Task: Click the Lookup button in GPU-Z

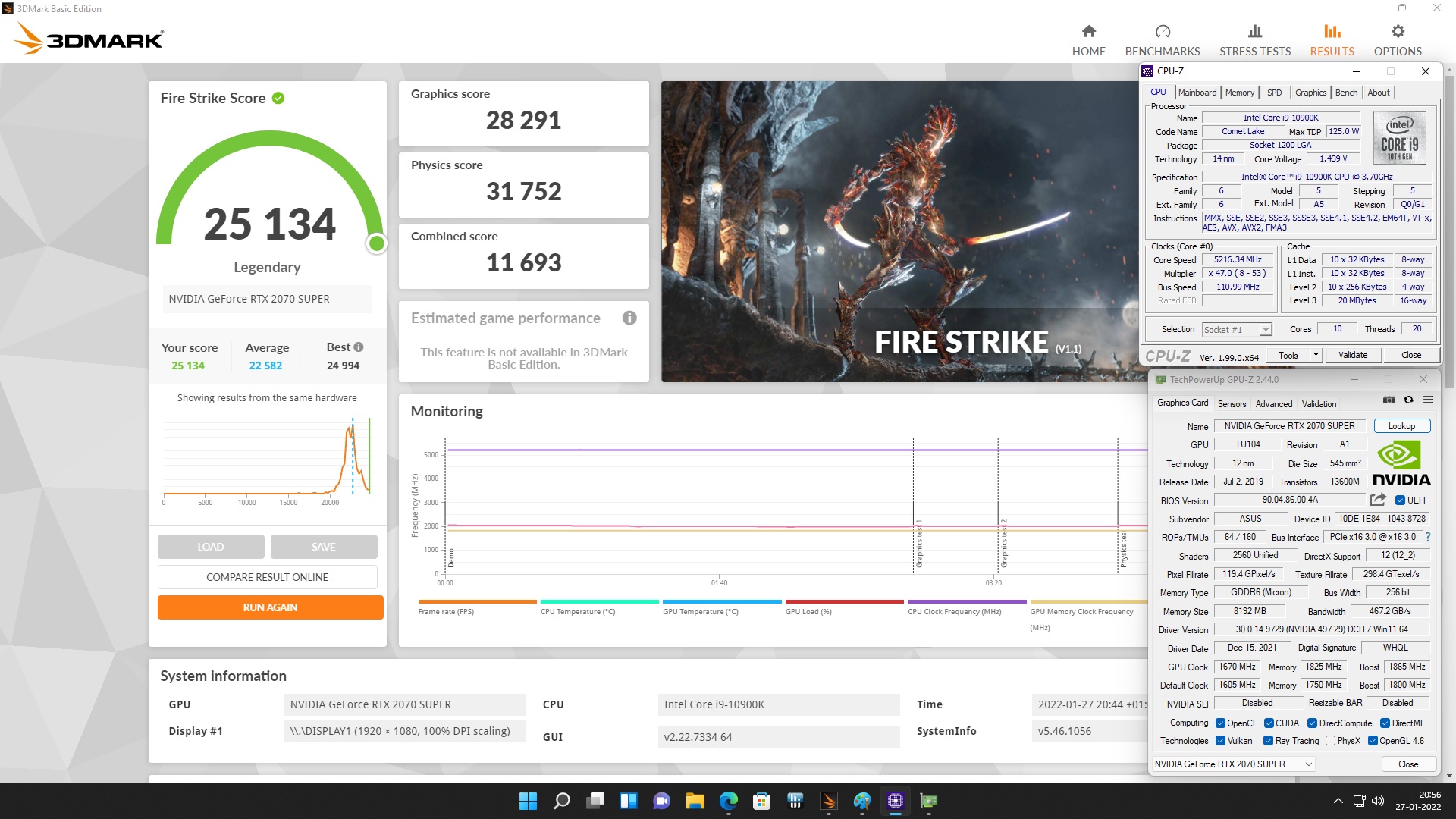Action: tap(1401, 426)
